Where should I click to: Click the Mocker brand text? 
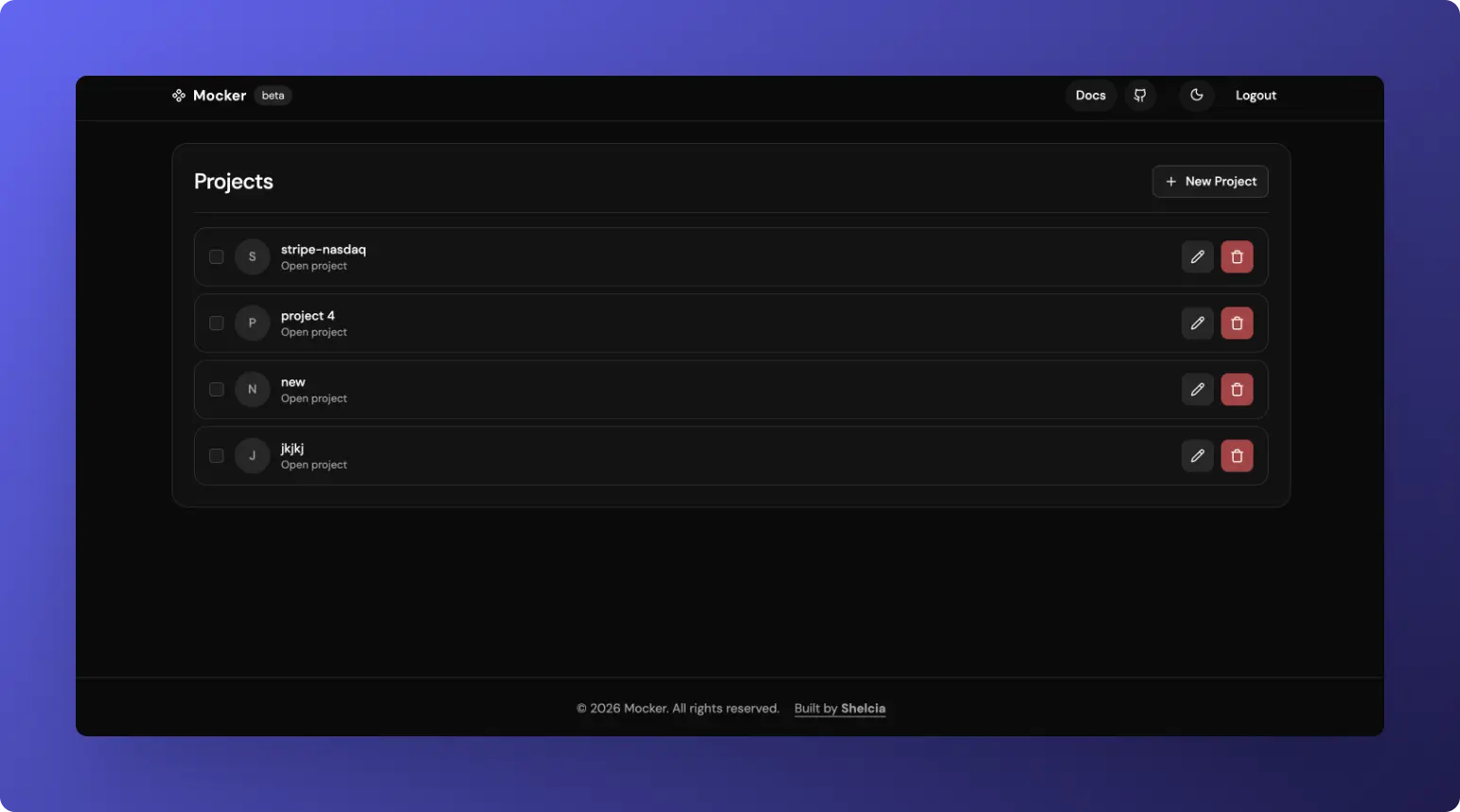click(x=220, y=96)
